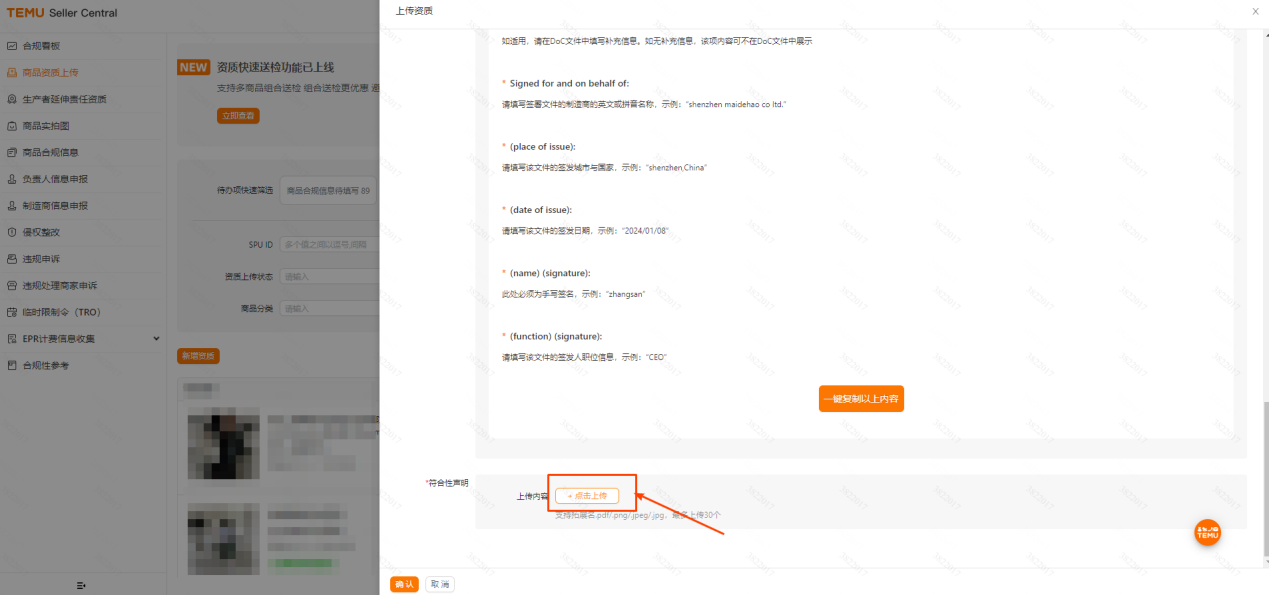Click the 商品实拍图 sidebar icon
Screen dimensions: 1269x595
click(x=12, y=126)
